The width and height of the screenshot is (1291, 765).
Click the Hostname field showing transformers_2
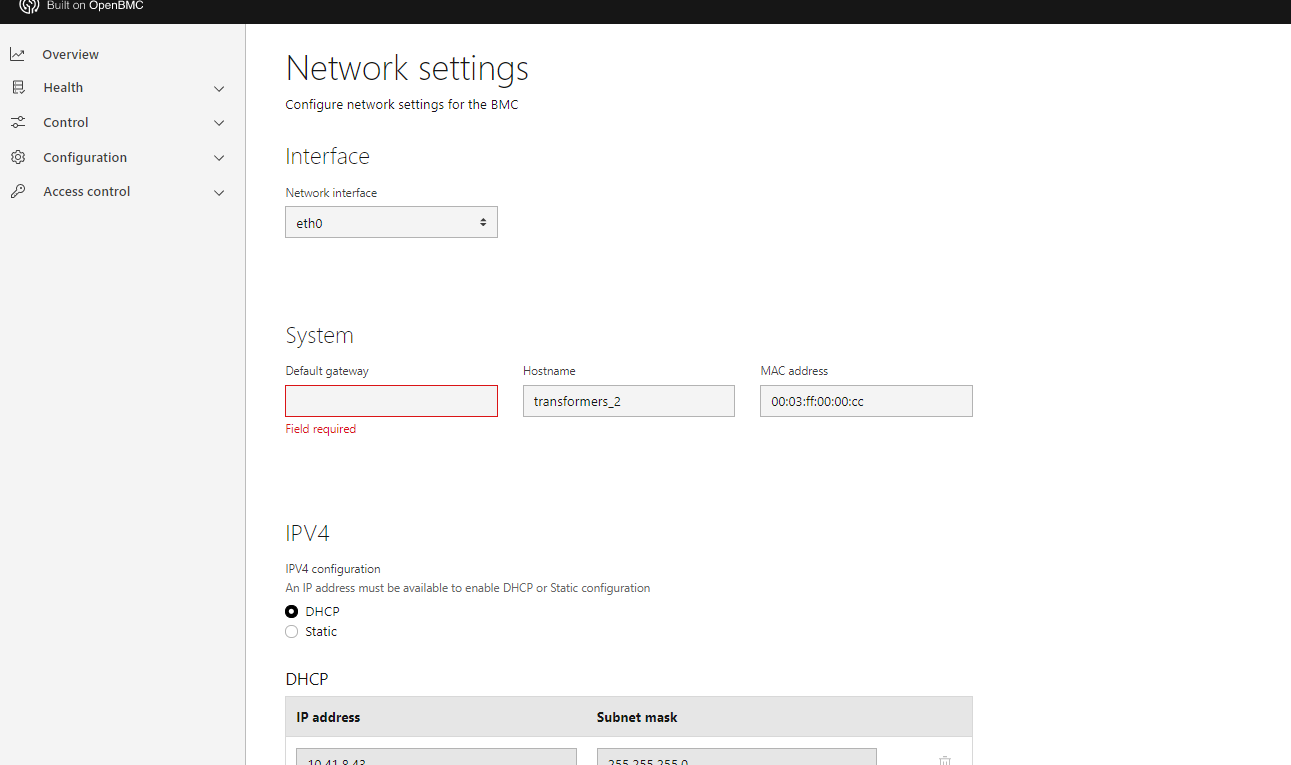point(628,400)
